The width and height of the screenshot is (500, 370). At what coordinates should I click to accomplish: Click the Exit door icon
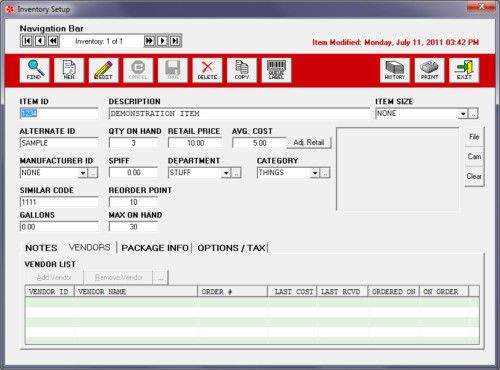point(464,70)
